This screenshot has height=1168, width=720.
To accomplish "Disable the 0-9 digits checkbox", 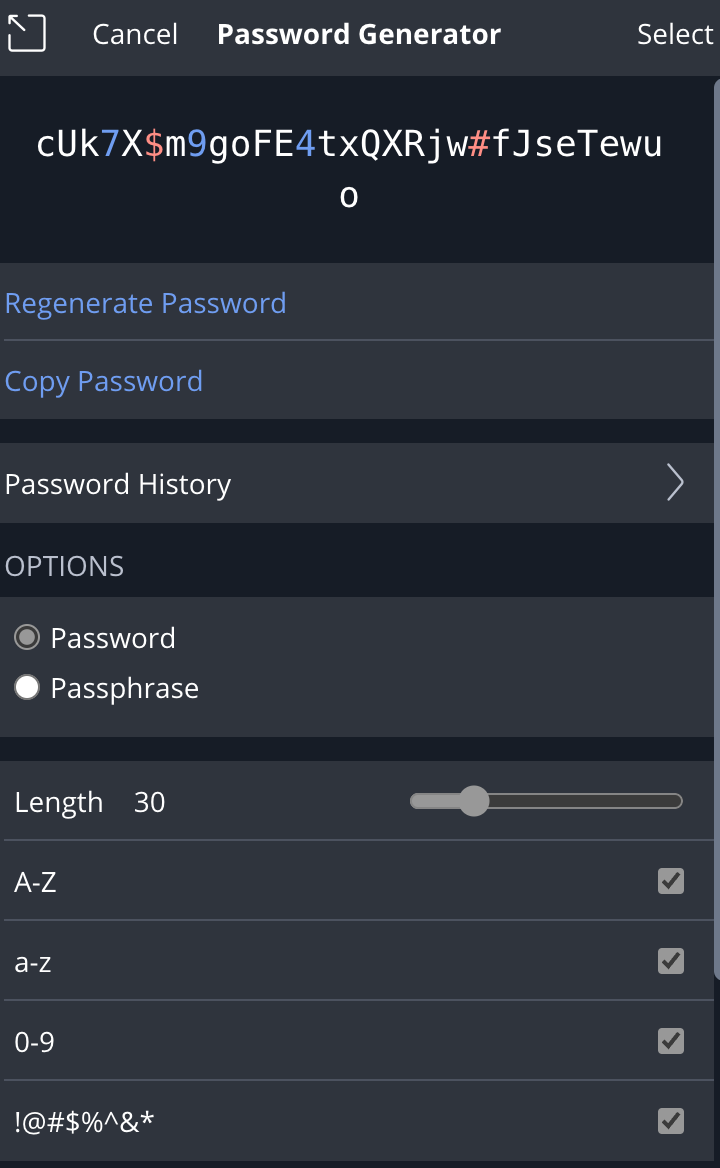I will (x=671, y=1041).
